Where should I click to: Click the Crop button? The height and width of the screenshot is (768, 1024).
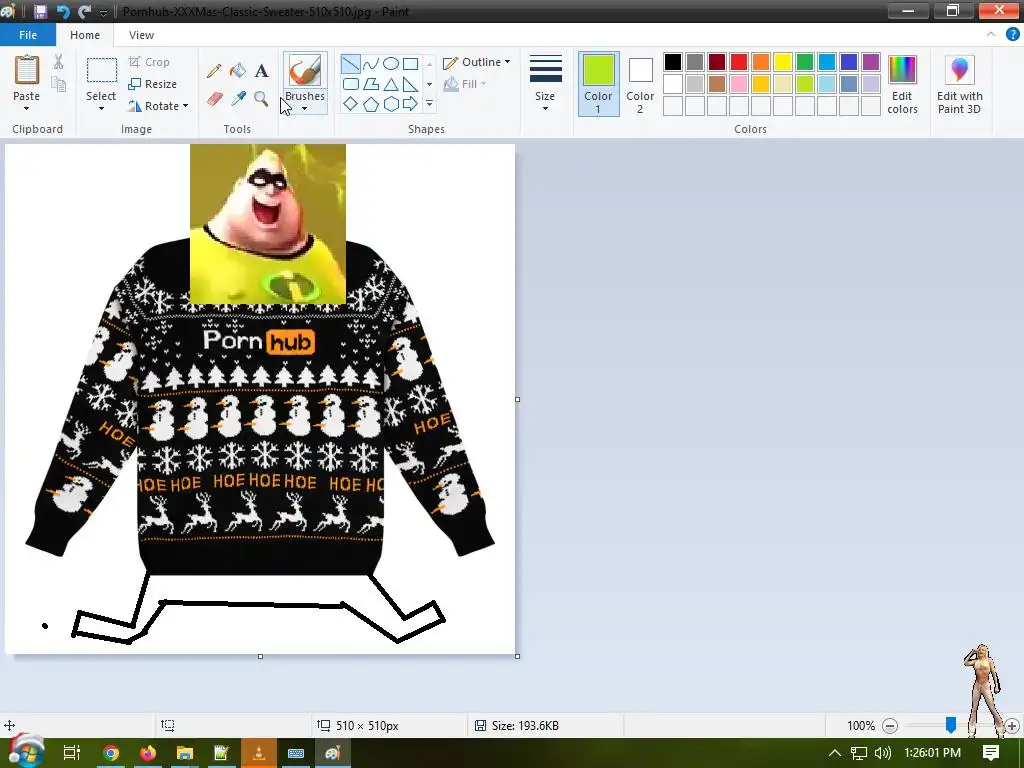click(149, 62)
